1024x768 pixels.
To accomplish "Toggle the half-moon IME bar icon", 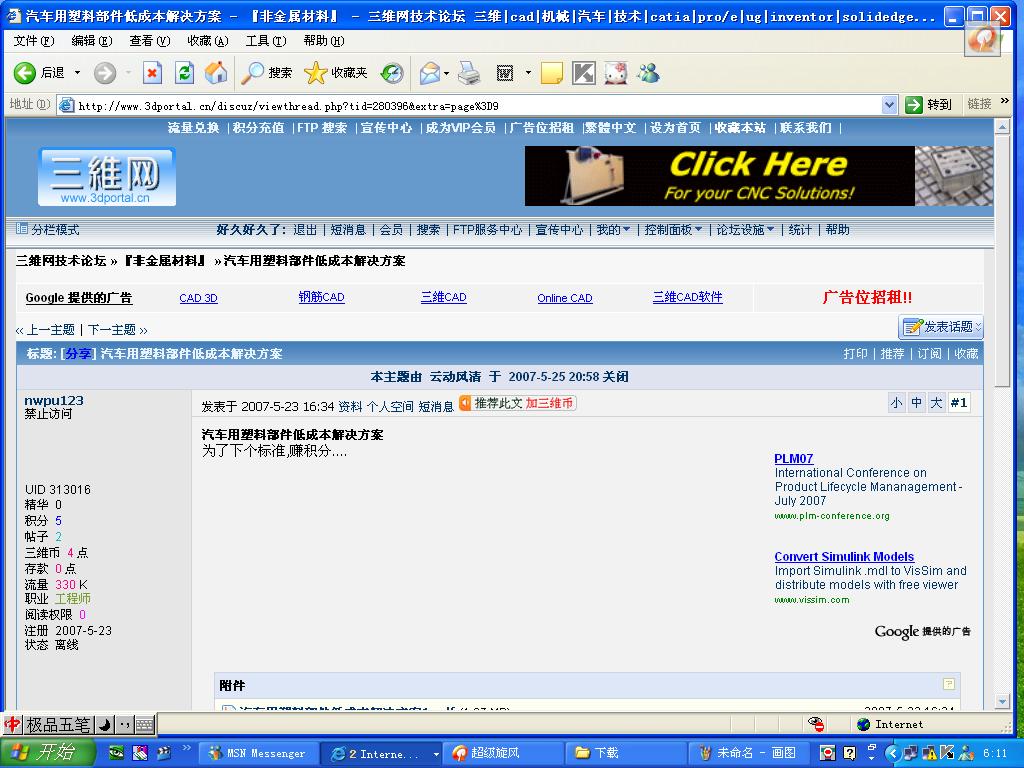I will point(104,724).
